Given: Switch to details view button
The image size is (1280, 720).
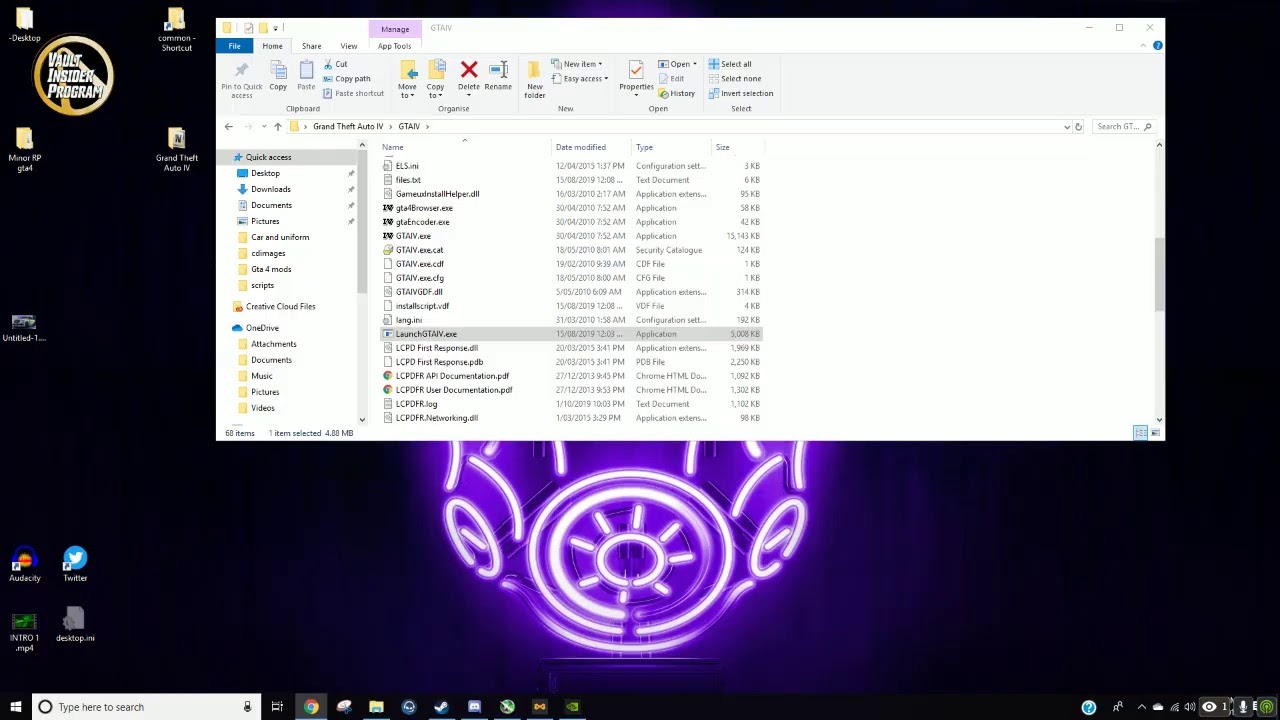Looking at the screenshot, I should pyautogui.click(x=1140, y=433).
